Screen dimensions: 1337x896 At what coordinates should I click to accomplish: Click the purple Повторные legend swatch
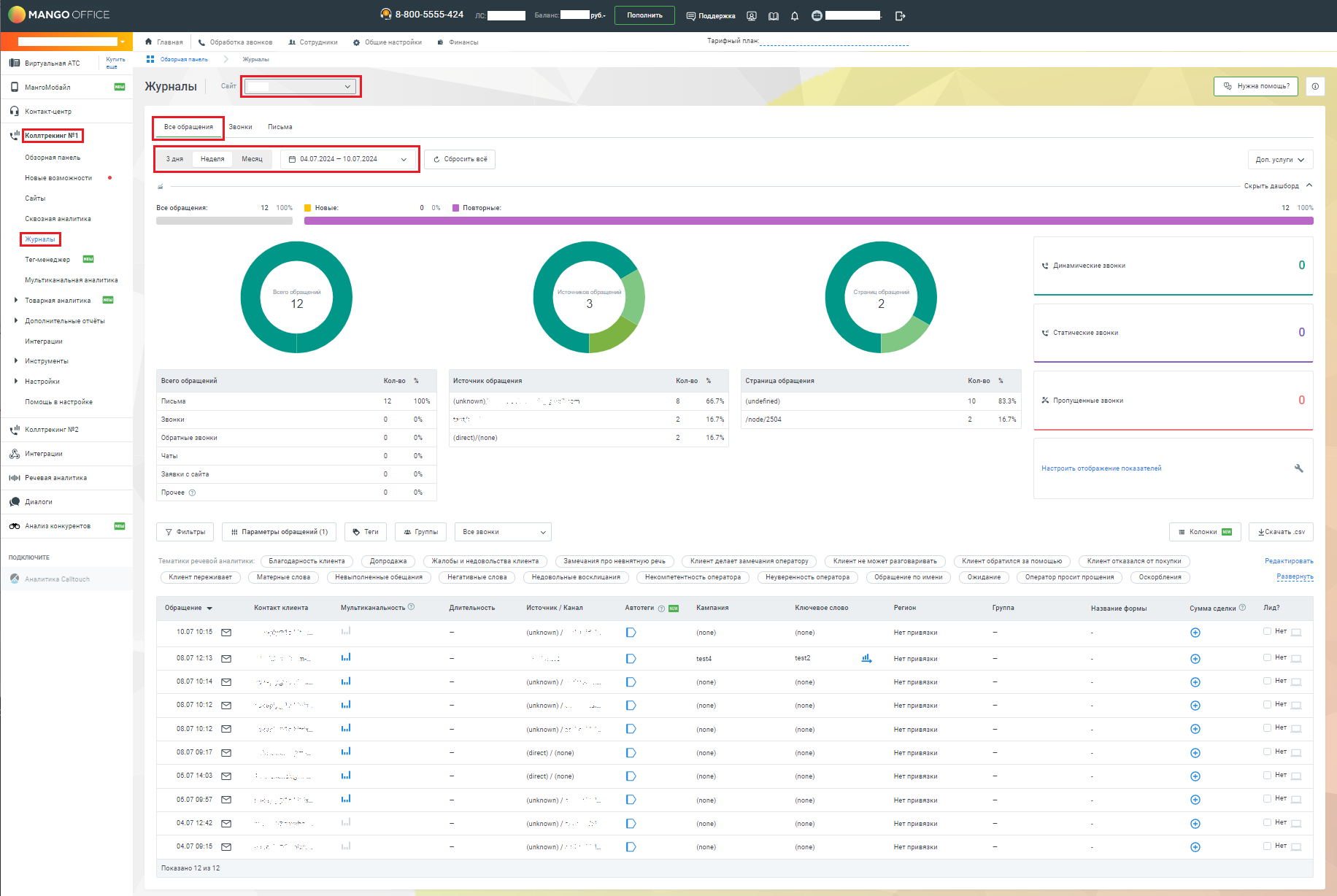pos(455,208)
